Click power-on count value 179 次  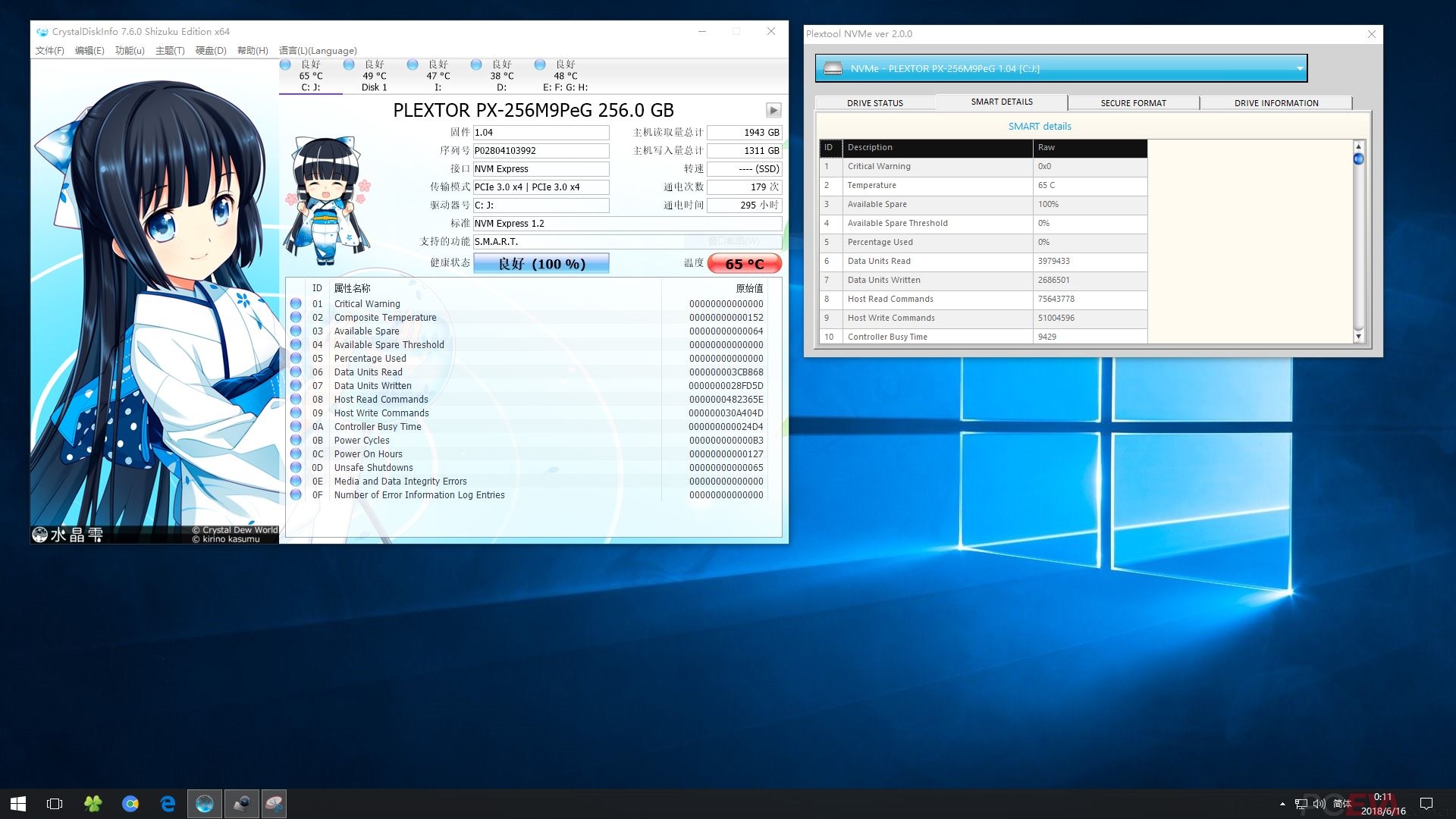(745, 187)
